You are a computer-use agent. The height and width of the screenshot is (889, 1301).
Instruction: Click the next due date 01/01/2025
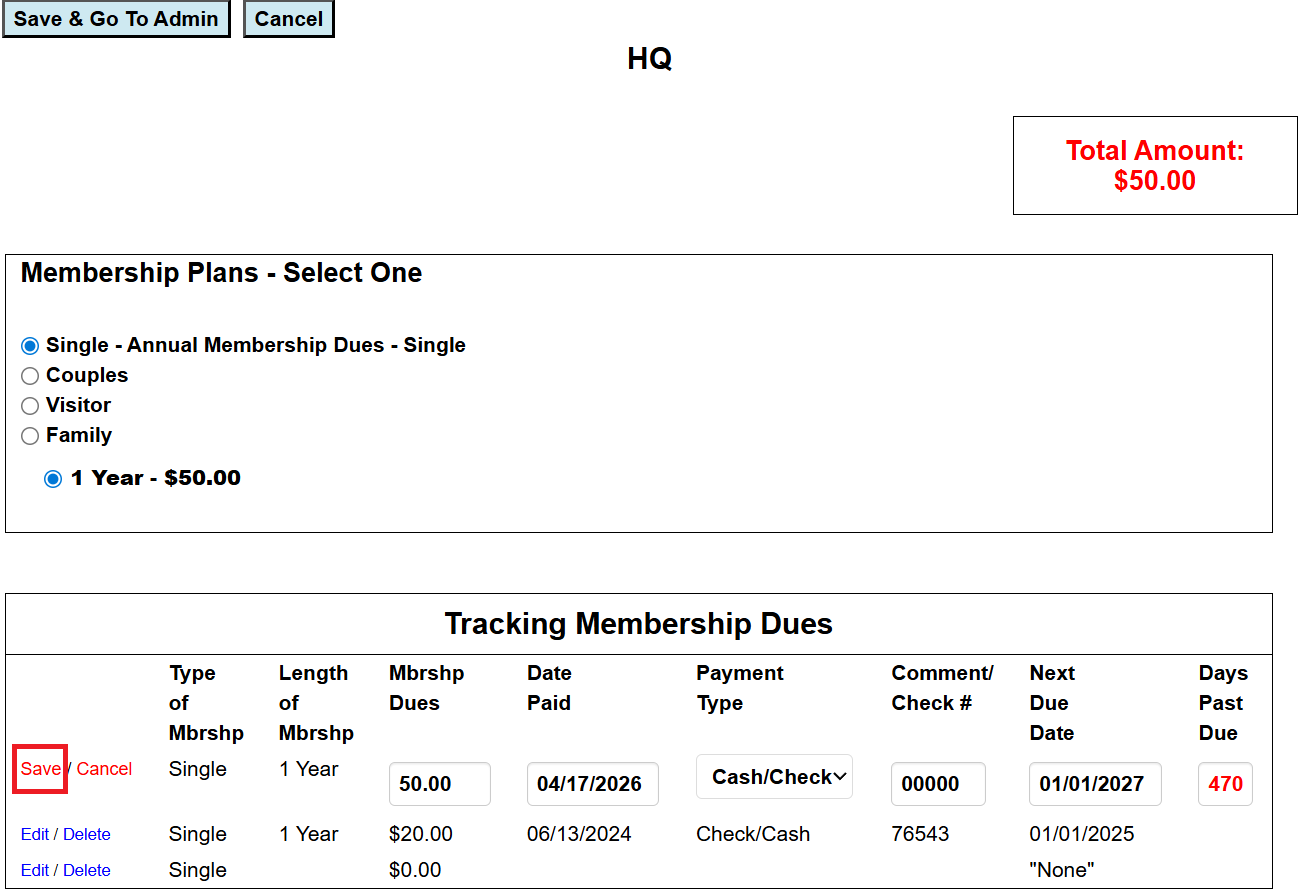coord(1082,834)
